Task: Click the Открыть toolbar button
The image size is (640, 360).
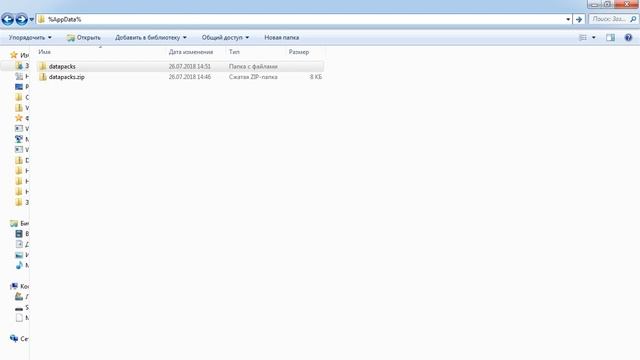Action: point(84,38)
